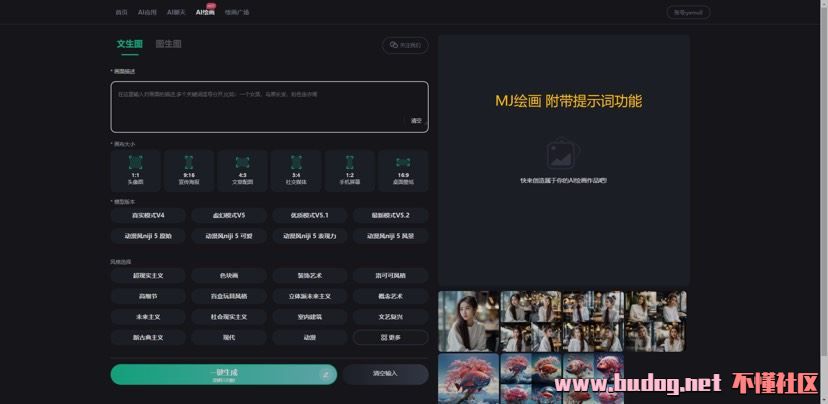This screenshot has height=404, width=828.
Task: Choose model version V5.2
Action: (390, 215)
